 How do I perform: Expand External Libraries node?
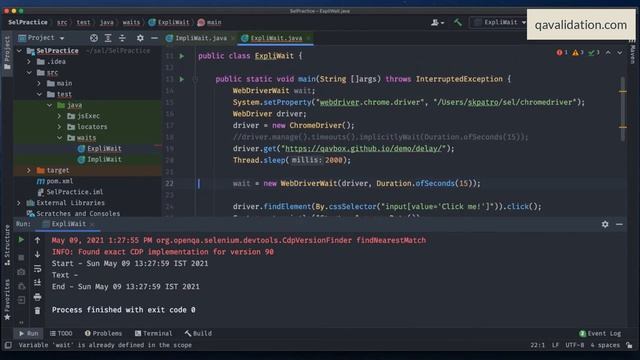pos(19,203)
